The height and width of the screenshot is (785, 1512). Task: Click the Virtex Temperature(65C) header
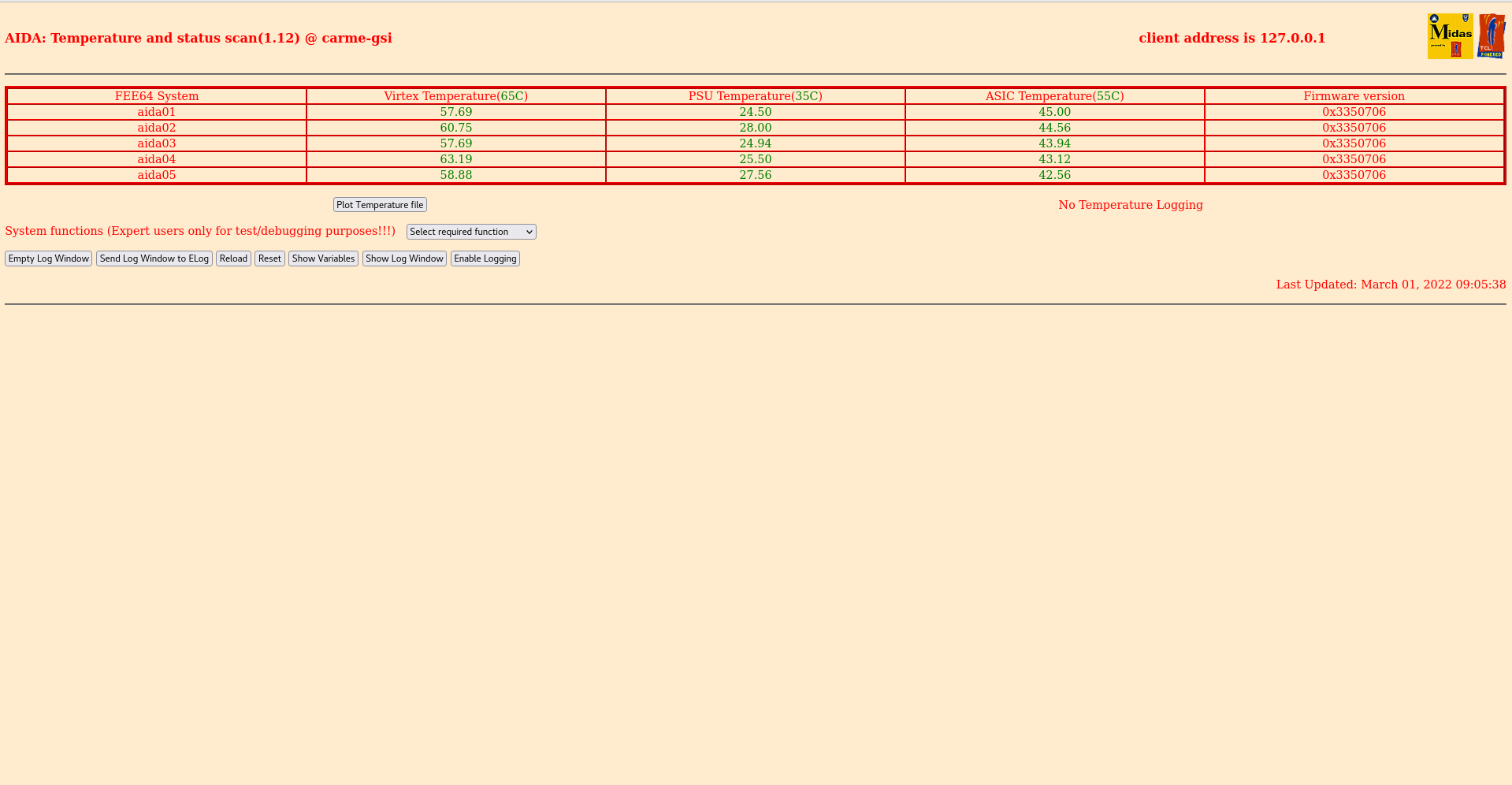pyautogui.click(x=455, y=95)
